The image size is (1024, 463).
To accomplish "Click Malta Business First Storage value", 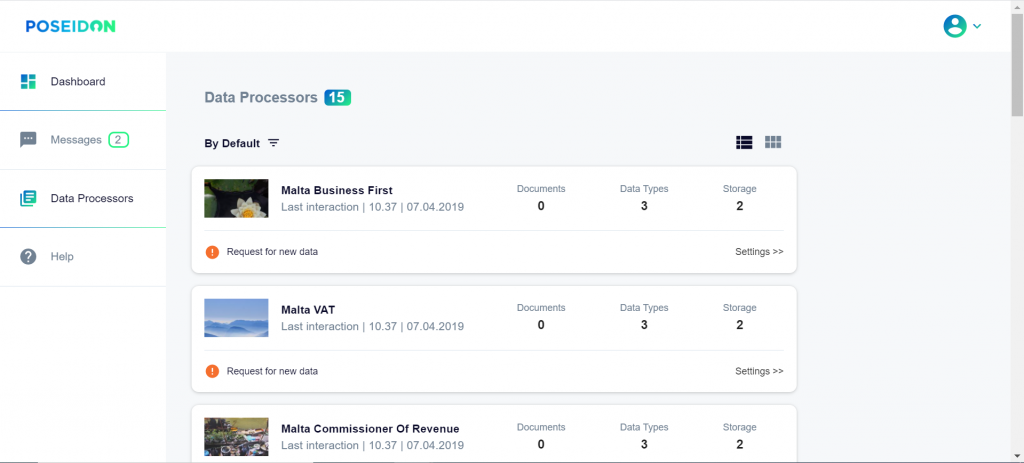I will pyautogui.click(x=740, y=206).
